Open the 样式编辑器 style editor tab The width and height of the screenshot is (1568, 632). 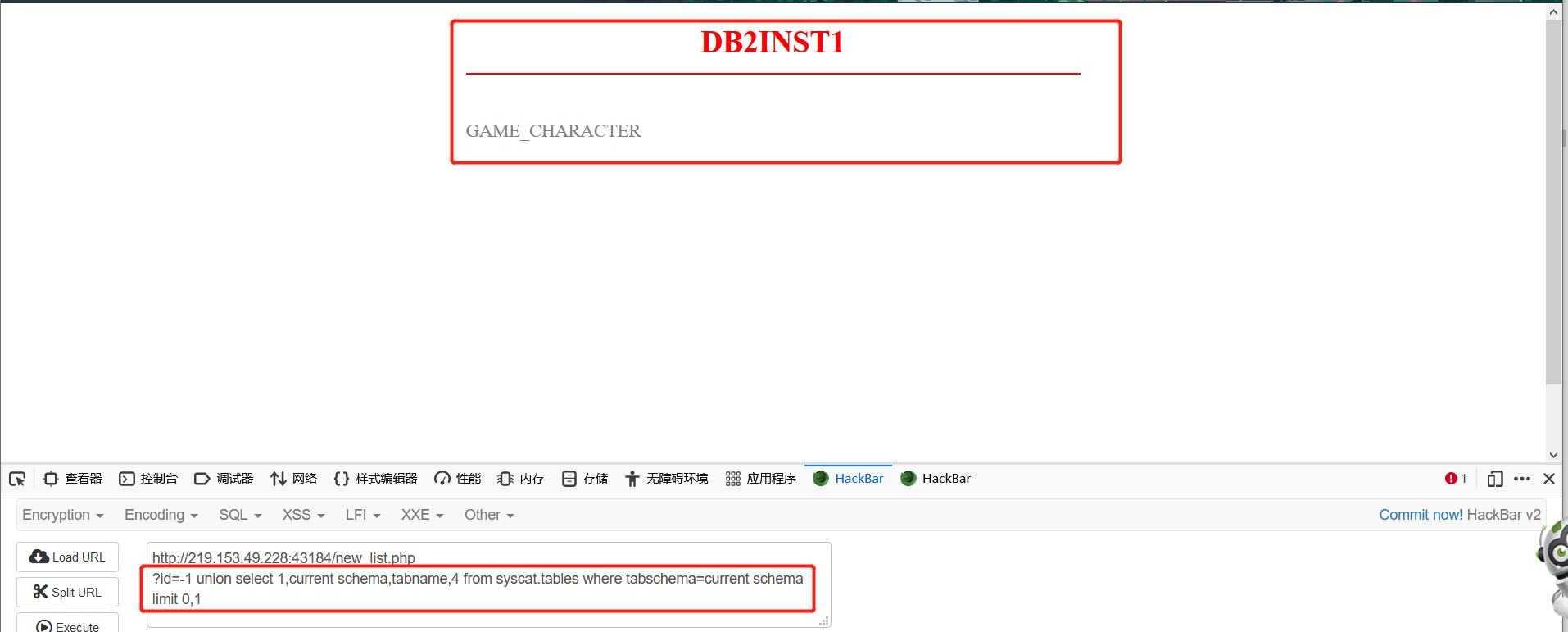(x=375, y=479)
